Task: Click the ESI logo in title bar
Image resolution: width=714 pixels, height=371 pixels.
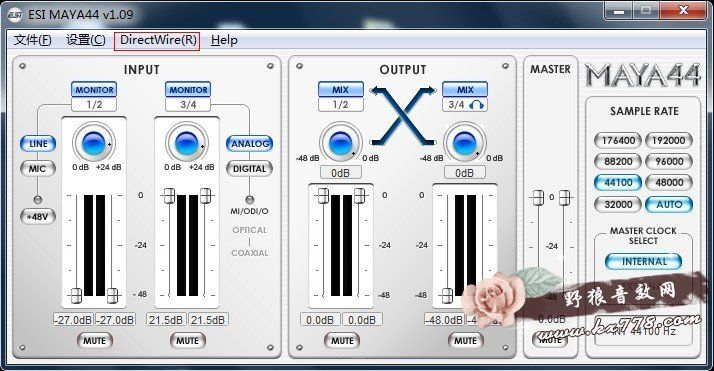Action: click(15, 15)
